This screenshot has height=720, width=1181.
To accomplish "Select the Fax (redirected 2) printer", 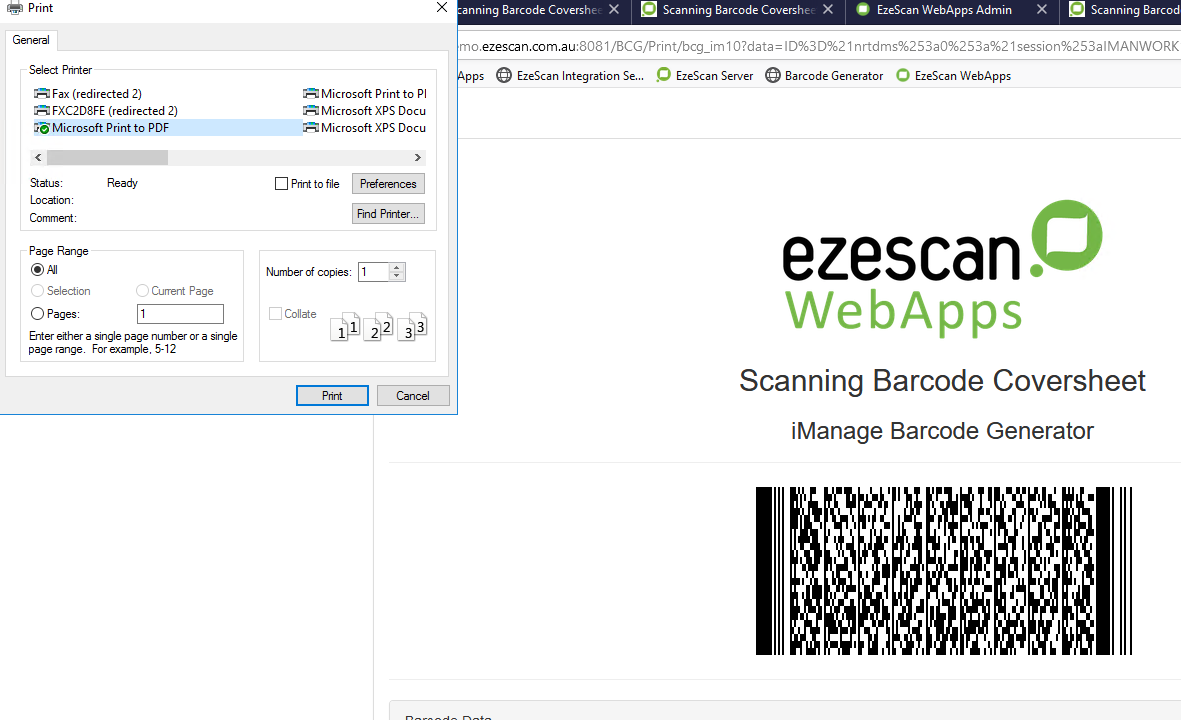I will (x=96, y=94).
